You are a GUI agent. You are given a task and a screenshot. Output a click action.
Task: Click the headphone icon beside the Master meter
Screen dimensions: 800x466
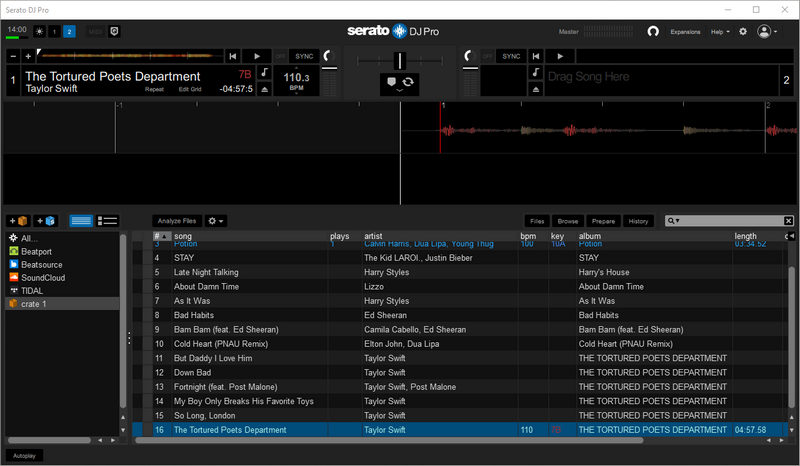(653, 32)
